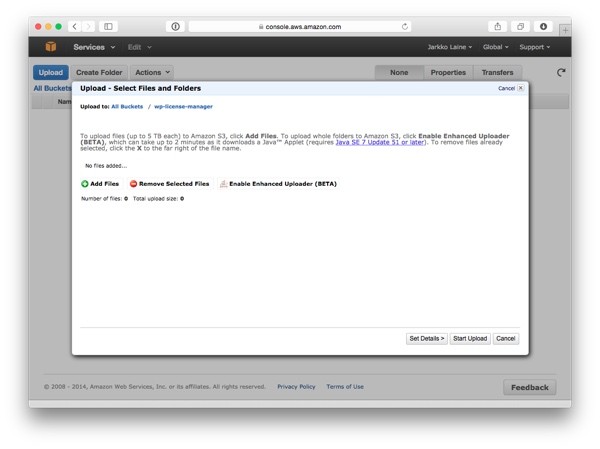Click the 'Total upload size: 0' text
This screenshot has width=600, height=449.
[158, 198]
